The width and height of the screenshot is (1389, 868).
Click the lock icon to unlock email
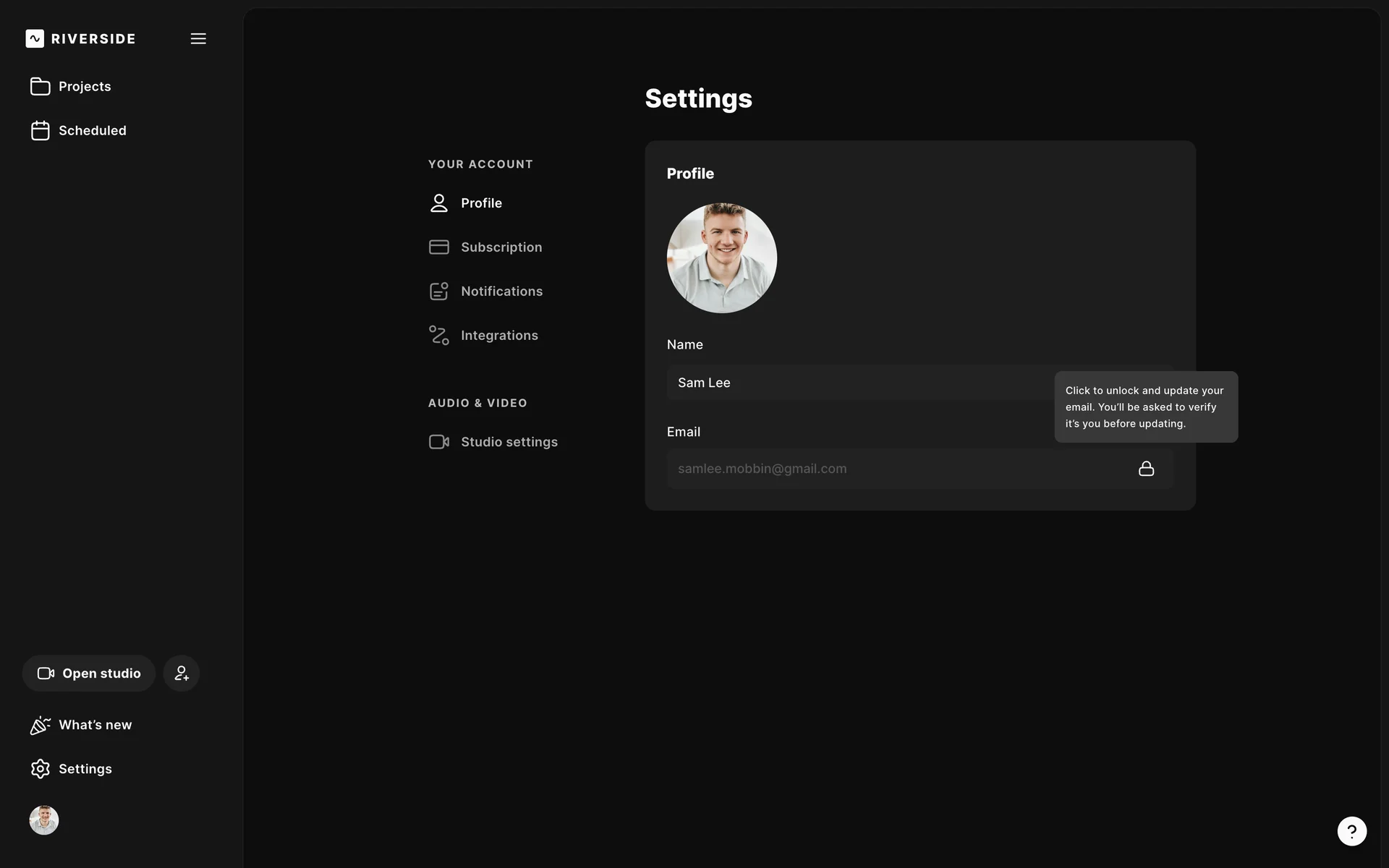click(x=1146, y=469)
